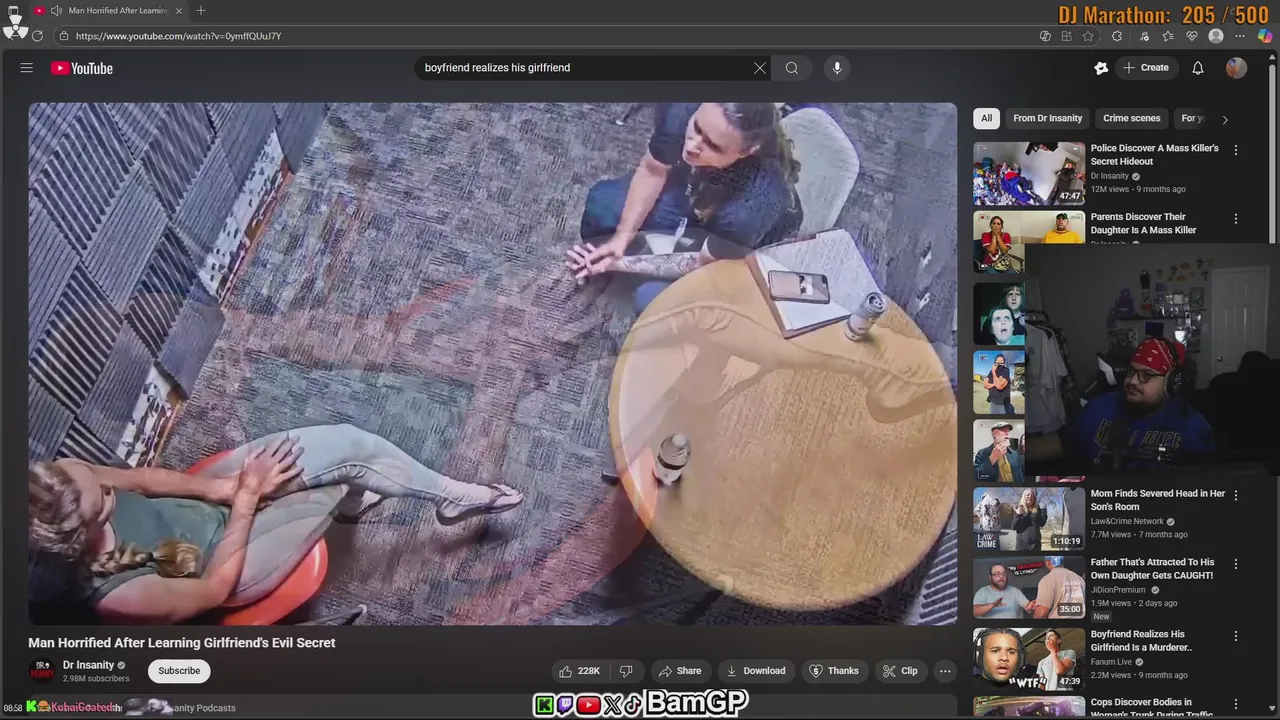
Task: Open 'Cops Discover Bodies in Woman's Trunk' title
Action: coord(1152,708)
